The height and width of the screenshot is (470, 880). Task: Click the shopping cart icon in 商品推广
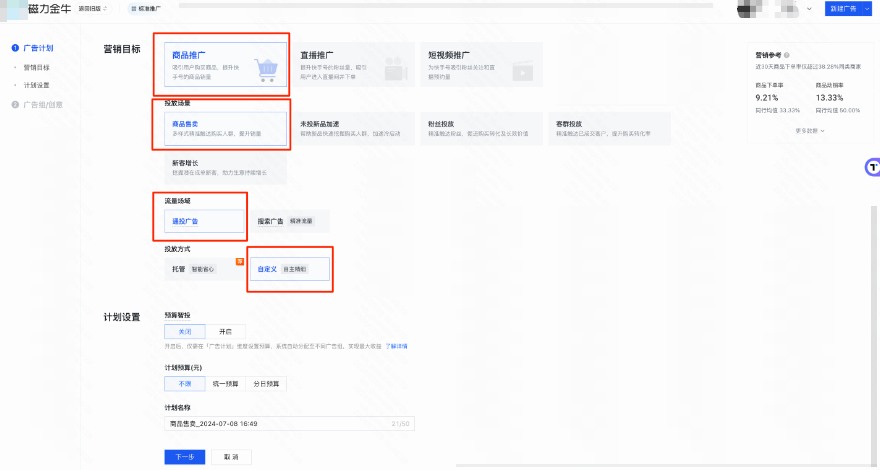266,67
